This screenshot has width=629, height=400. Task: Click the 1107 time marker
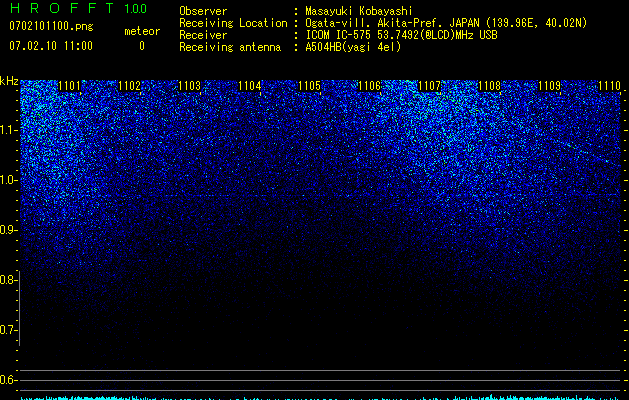pyautogui.click(x=430, y=86)
